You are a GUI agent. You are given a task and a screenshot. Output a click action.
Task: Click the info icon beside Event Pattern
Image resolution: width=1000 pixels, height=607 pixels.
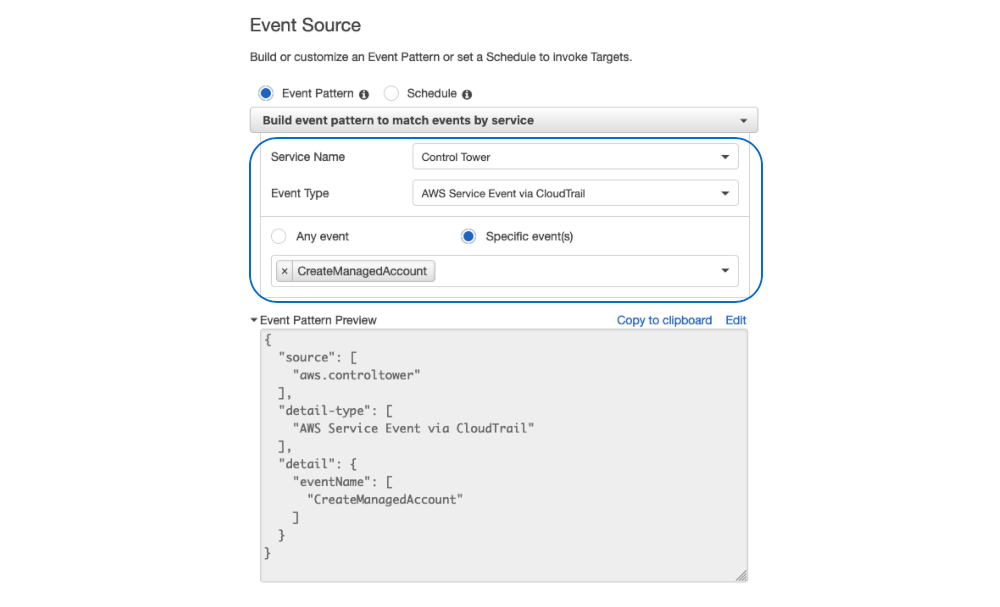(362, 93)
